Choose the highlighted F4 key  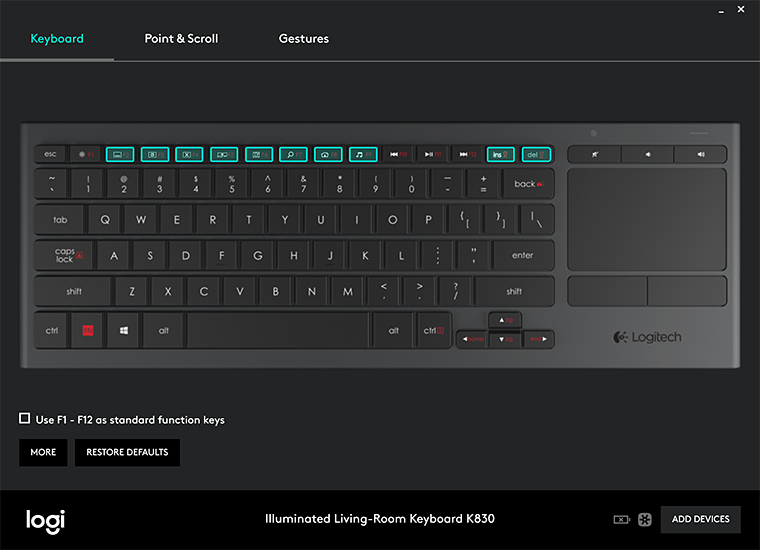coord(190,155)
